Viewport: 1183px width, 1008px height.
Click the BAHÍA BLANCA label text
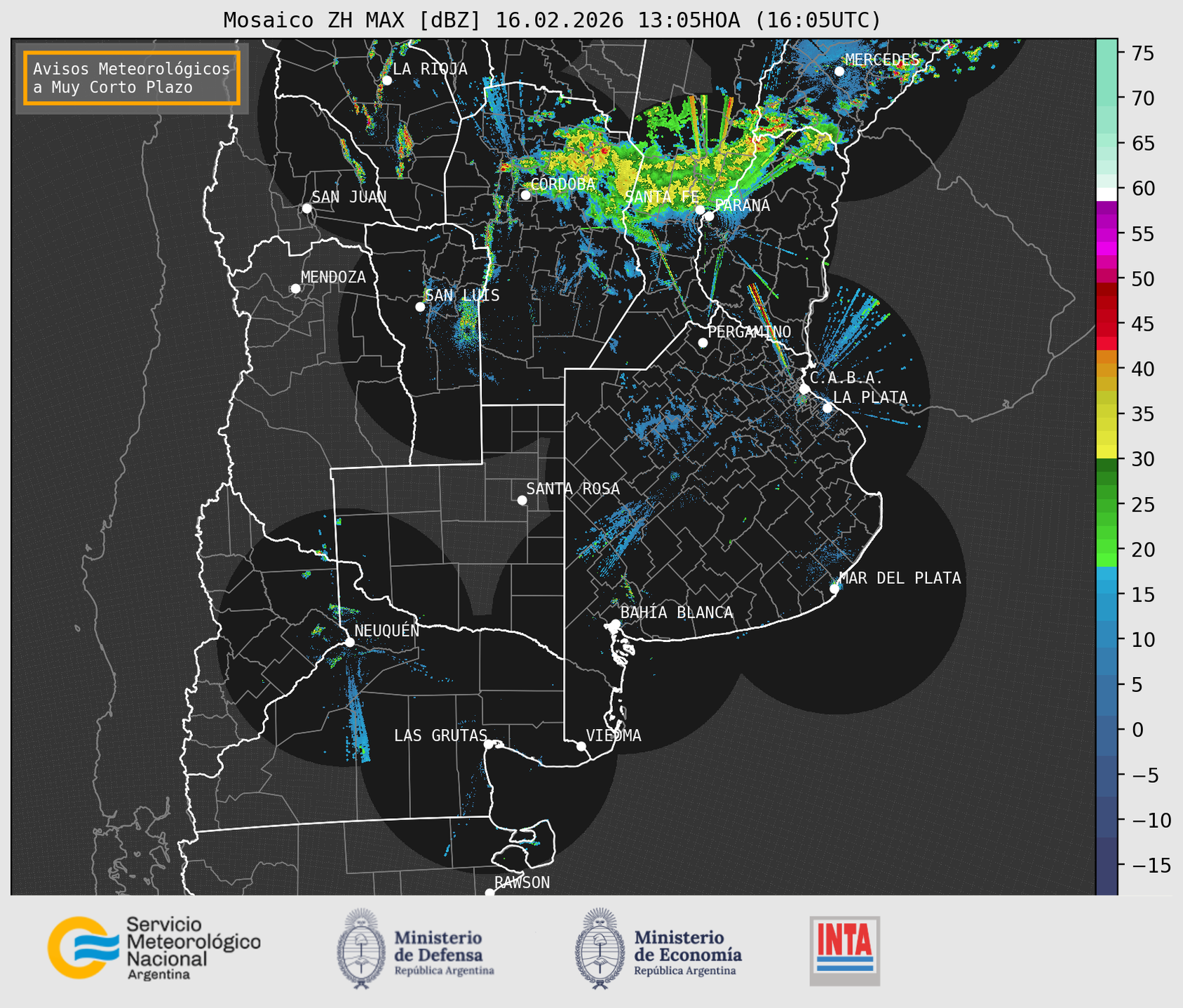[677, 613]
